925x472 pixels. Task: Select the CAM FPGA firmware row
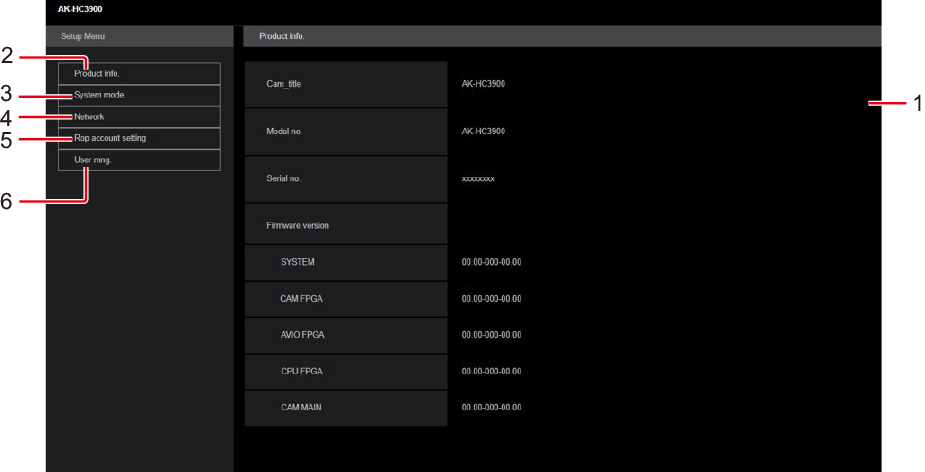click(302, 299)
